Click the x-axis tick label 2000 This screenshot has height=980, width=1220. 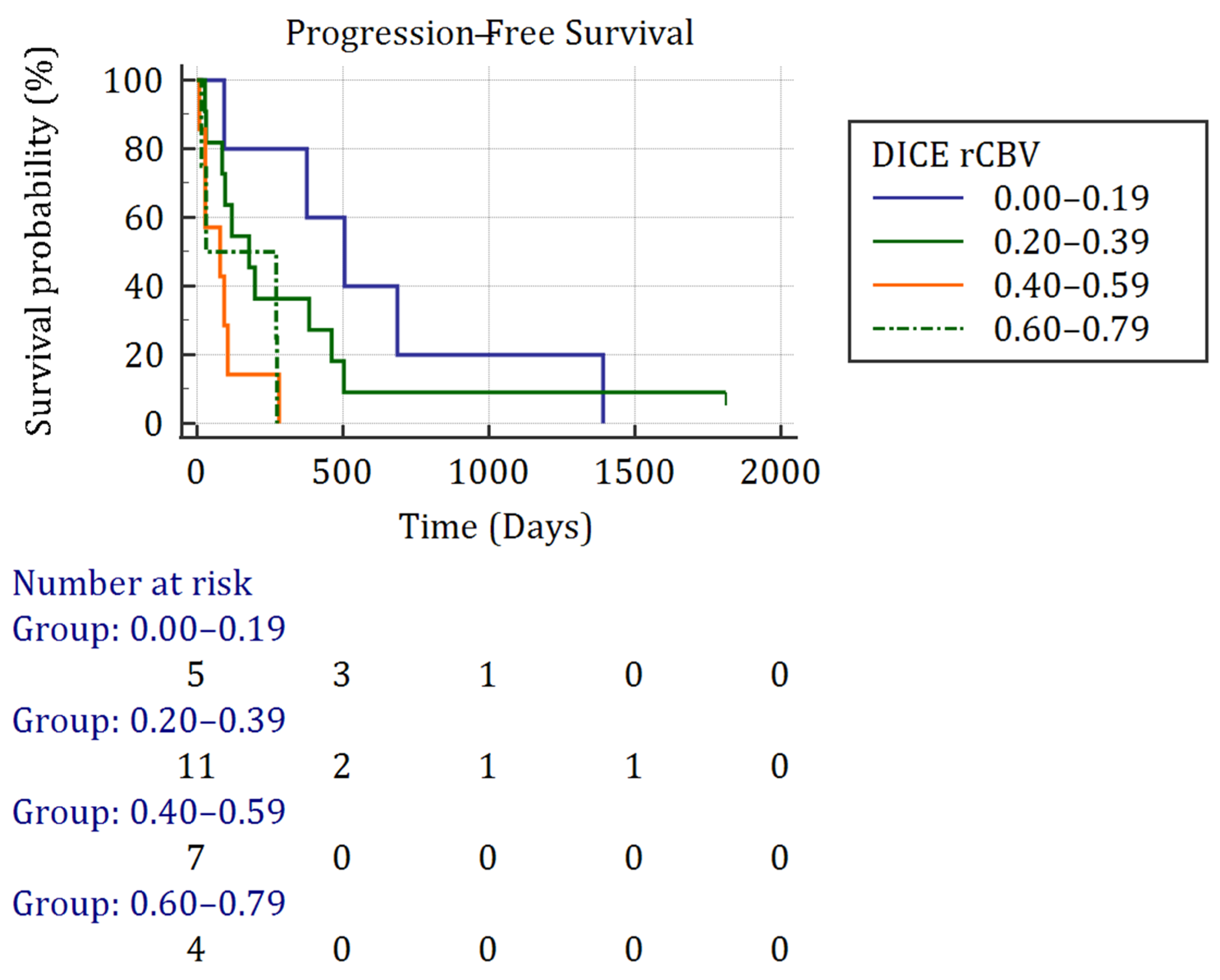click(781, 472)
